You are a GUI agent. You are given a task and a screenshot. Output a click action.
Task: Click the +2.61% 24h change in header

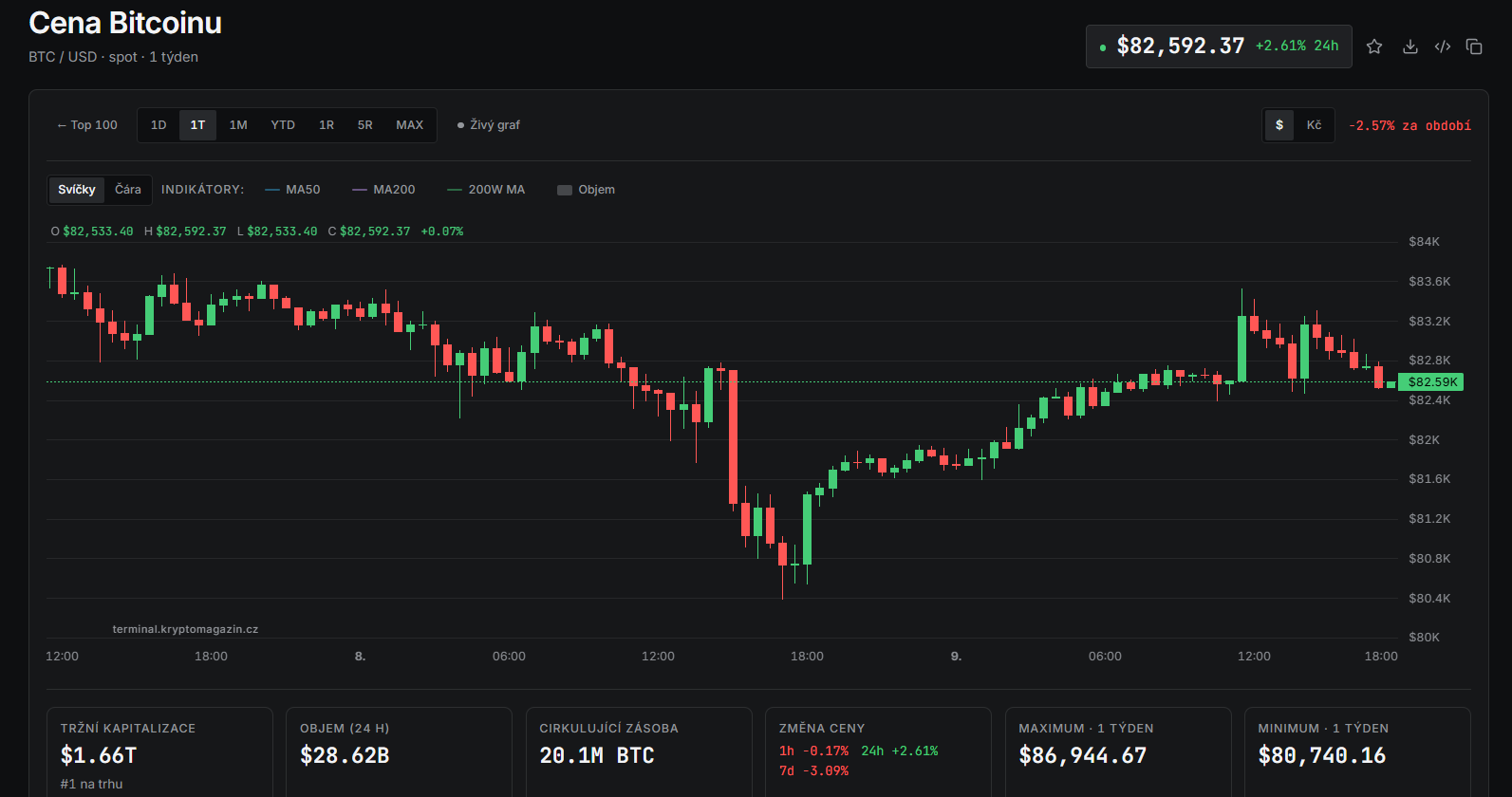coord(1297,46)
